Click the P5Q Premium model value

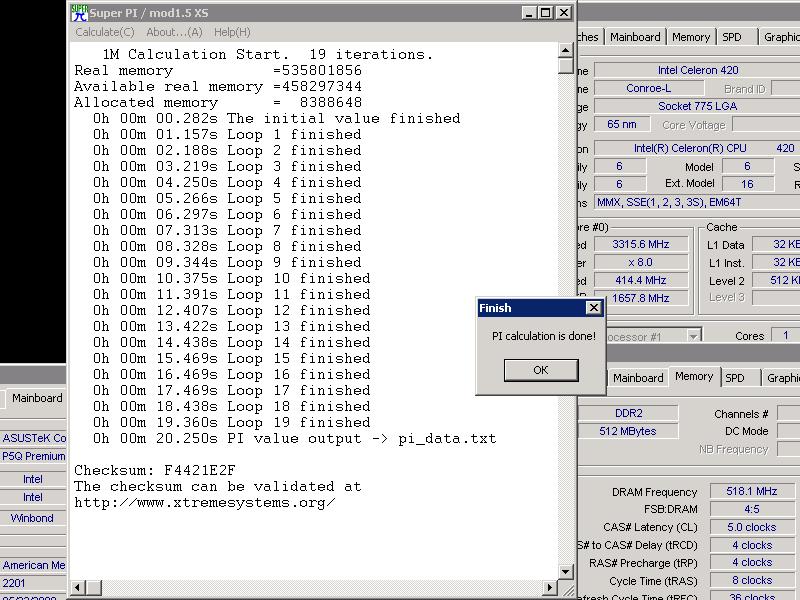pyautogui.click(x=34, y=456)
